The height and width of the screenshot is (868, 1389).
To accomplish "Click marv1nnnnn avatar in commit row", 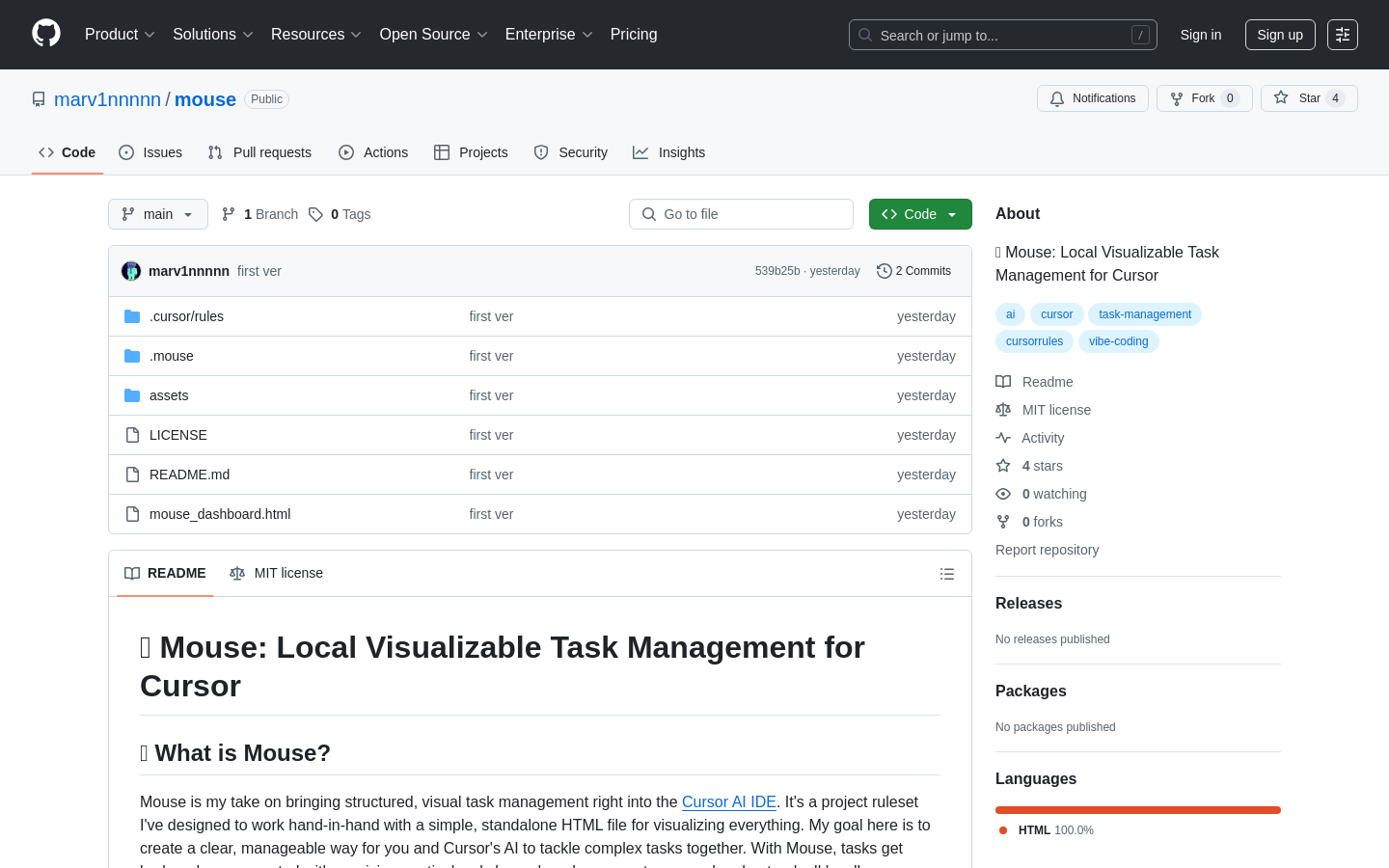I will tap(131, 271).
